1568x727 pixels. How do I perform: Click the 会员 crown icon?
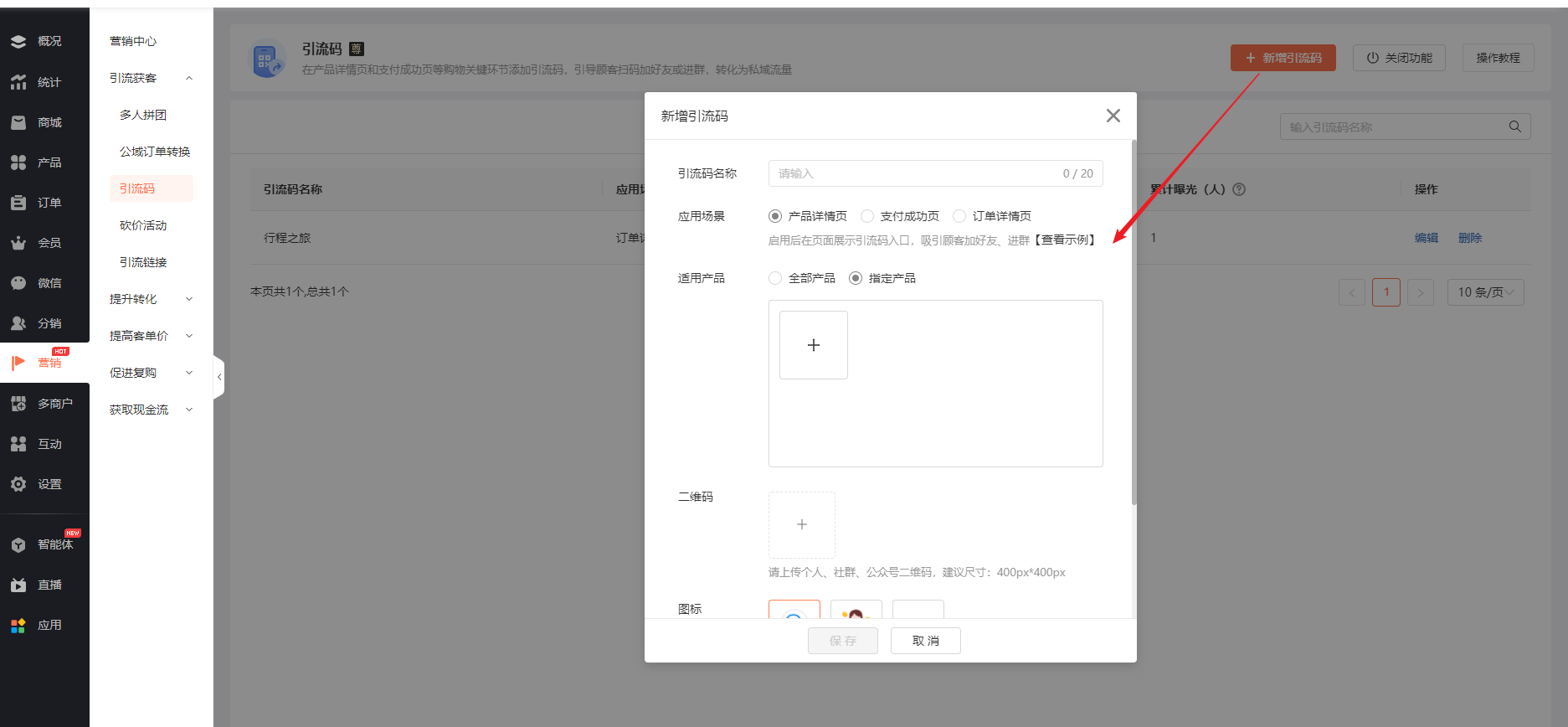pos(18,243)
